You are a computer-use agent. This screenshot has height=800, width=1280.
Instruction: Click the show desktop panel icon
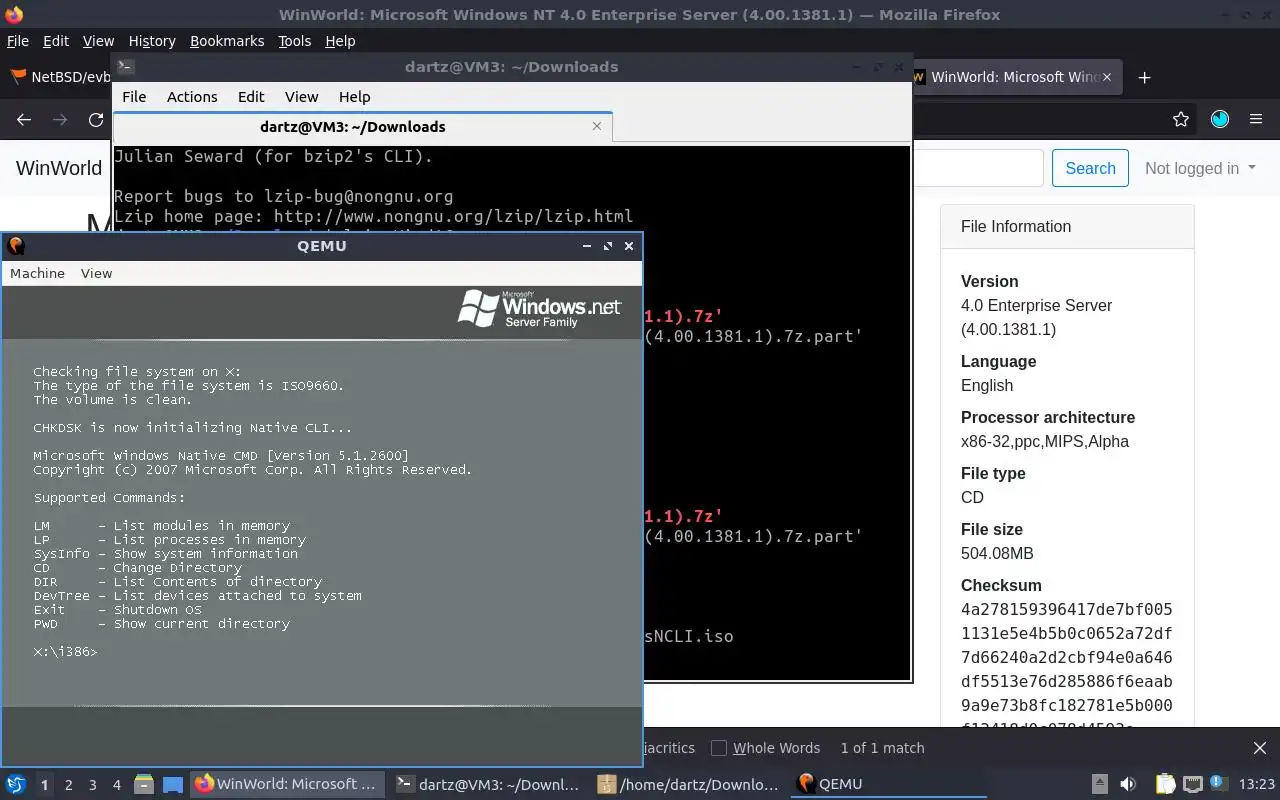[172, 784]
